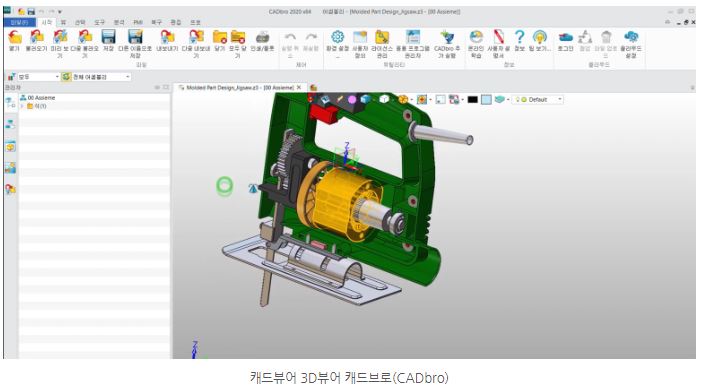Switch to the 분석 ribbon tab
Viewport: 703px width, 391px height.
coord(119,22)
